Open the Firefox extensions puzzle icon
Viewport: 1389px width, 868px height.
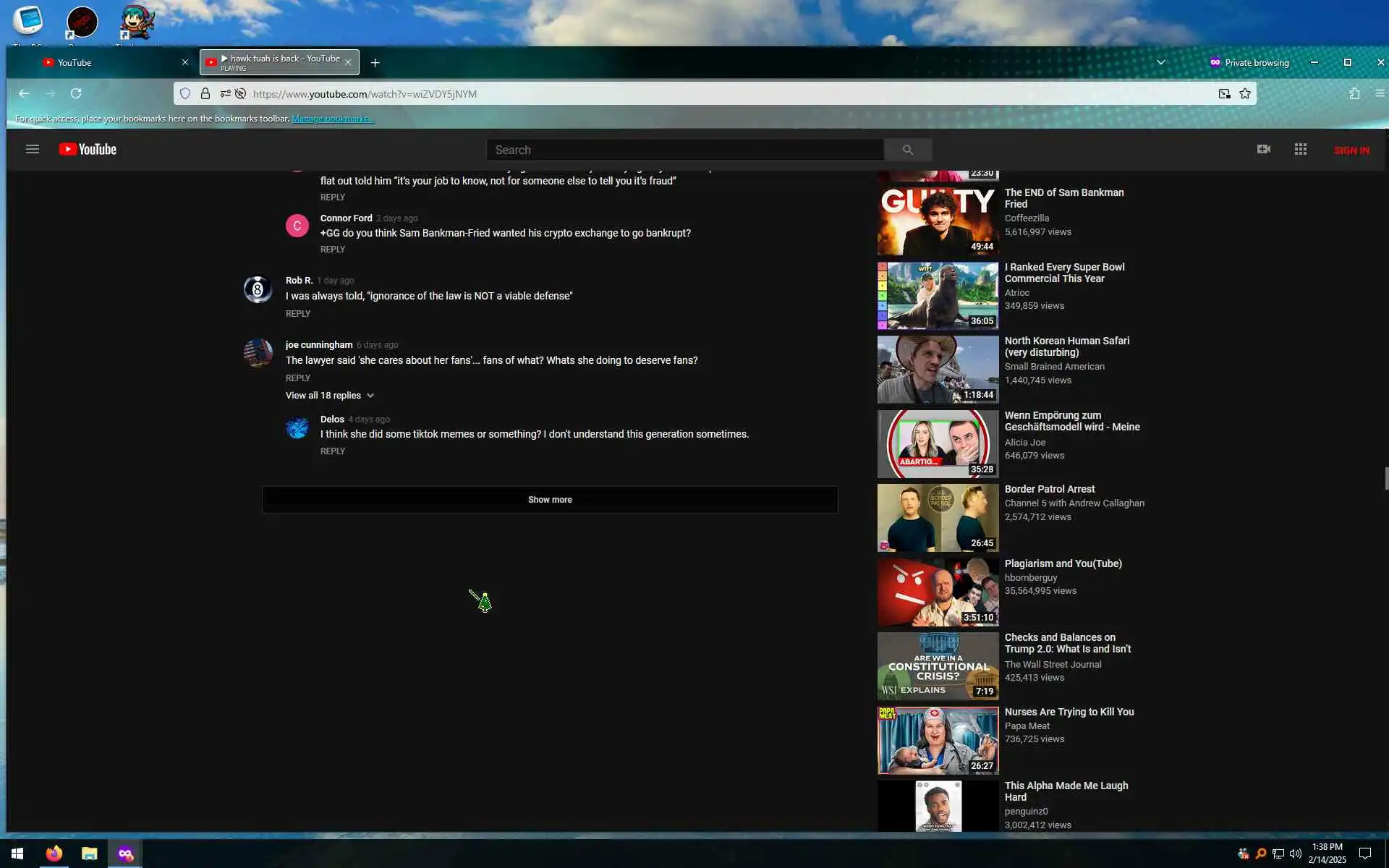click(x=1354, y=93)
